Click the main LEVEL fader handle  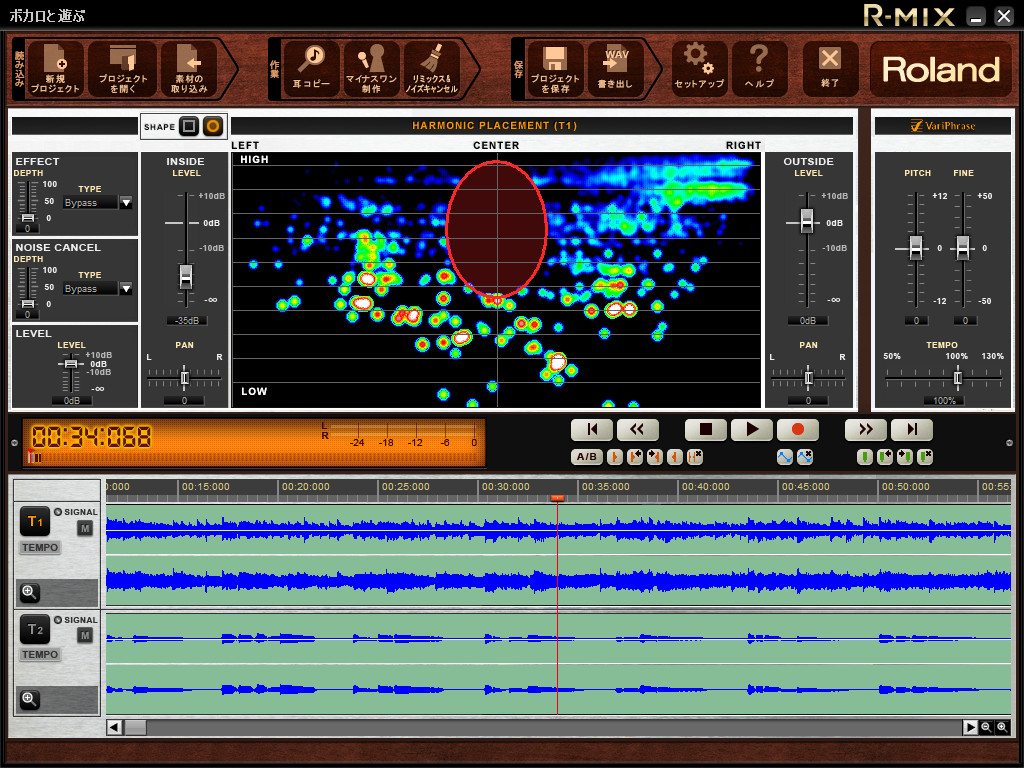point(71,364)
